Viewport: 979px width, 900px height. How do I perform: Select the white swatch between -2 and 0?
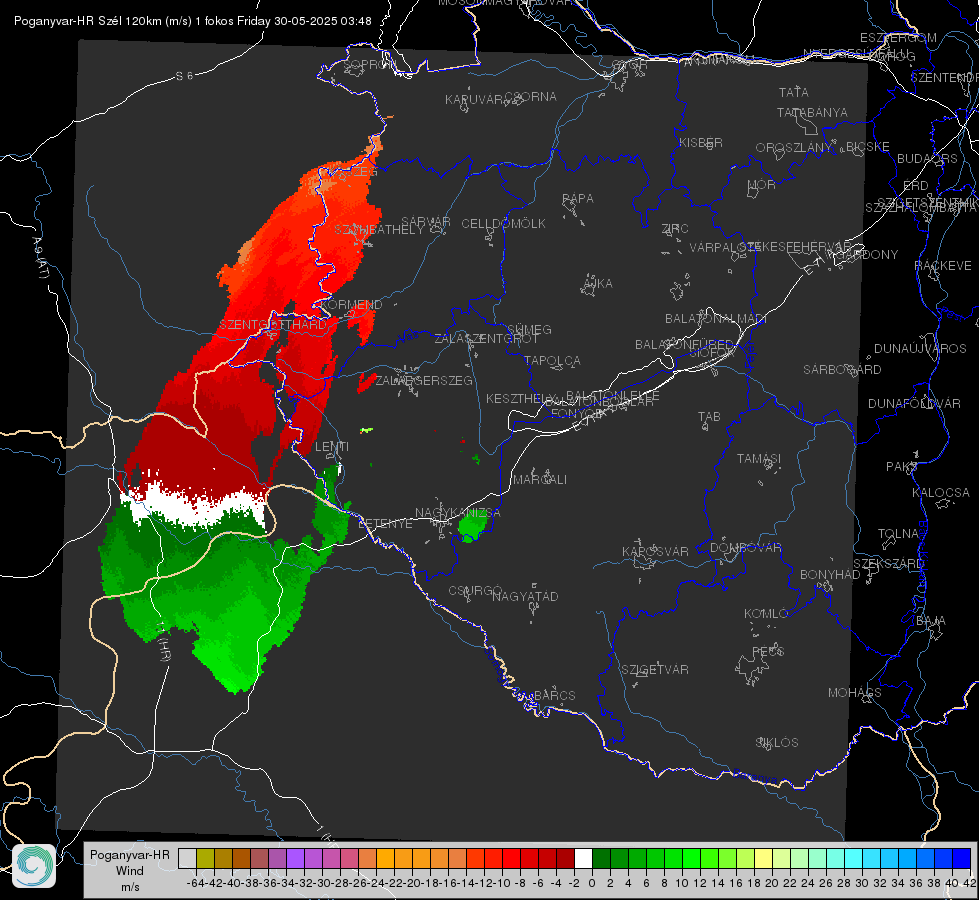click(x=583, y=858)
